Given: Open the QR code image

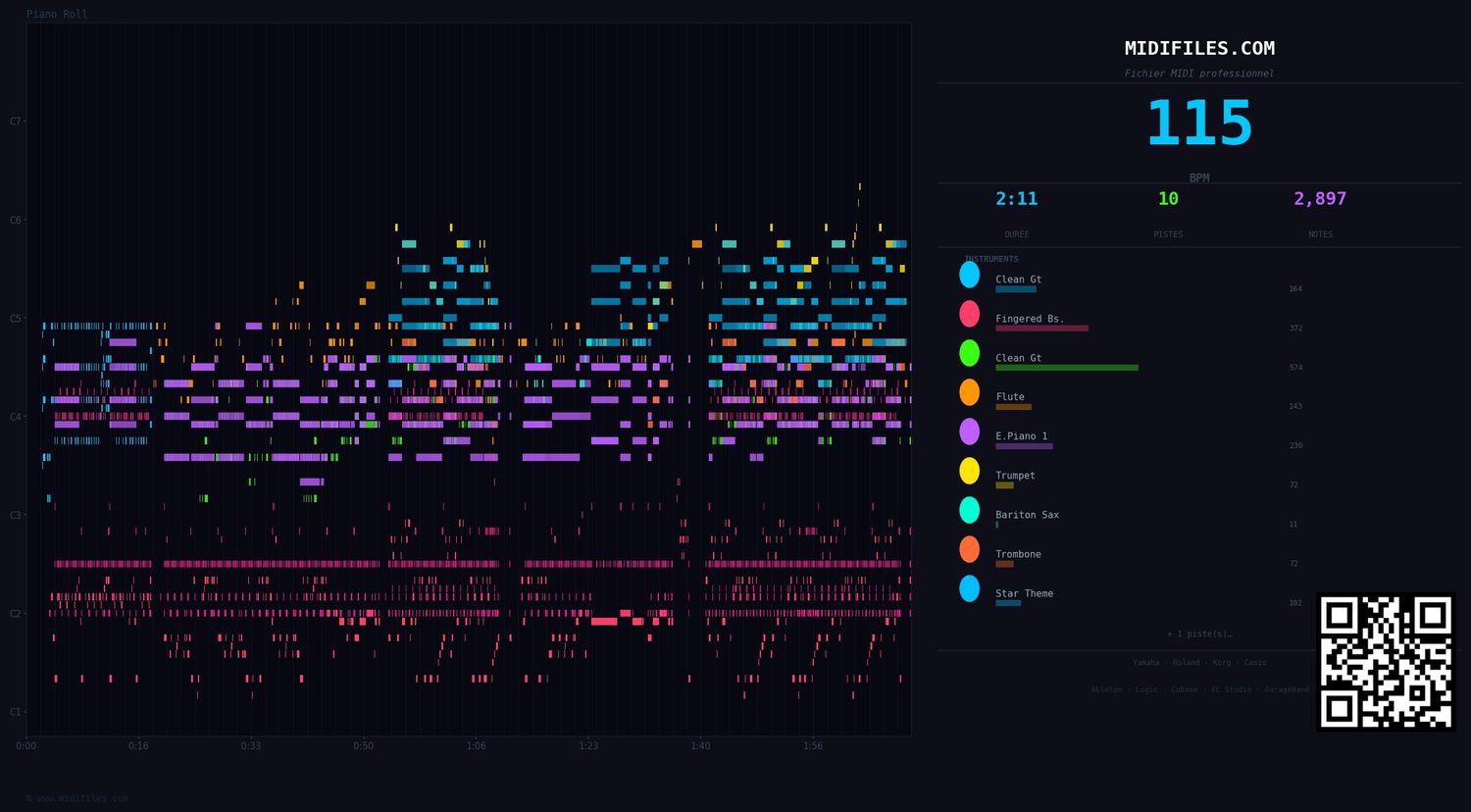Looking at the screenshot, I should 1386,662.
